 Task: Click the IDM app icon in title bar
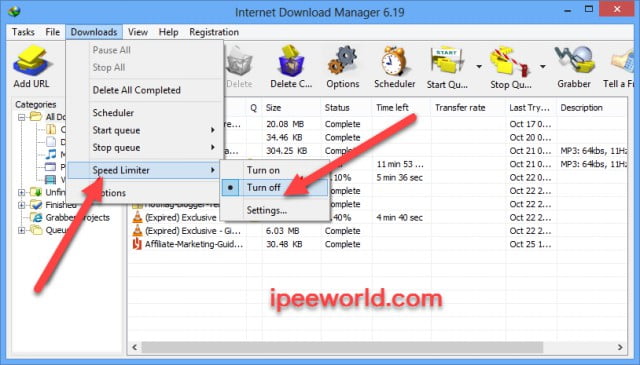click(x=14, y=11)
